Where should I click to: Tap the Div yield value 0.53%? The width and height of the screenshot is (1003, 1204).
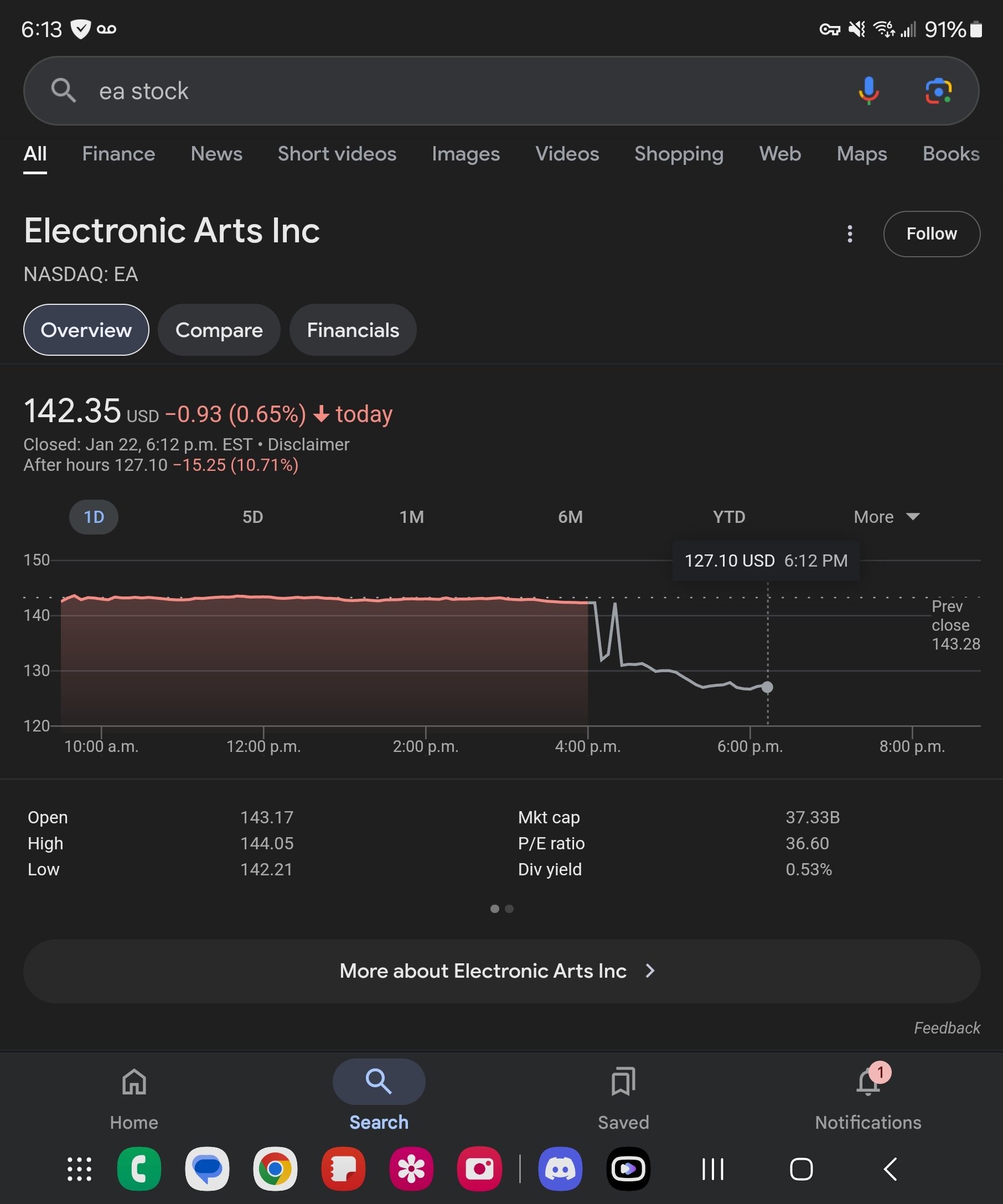tap(809, 869)
